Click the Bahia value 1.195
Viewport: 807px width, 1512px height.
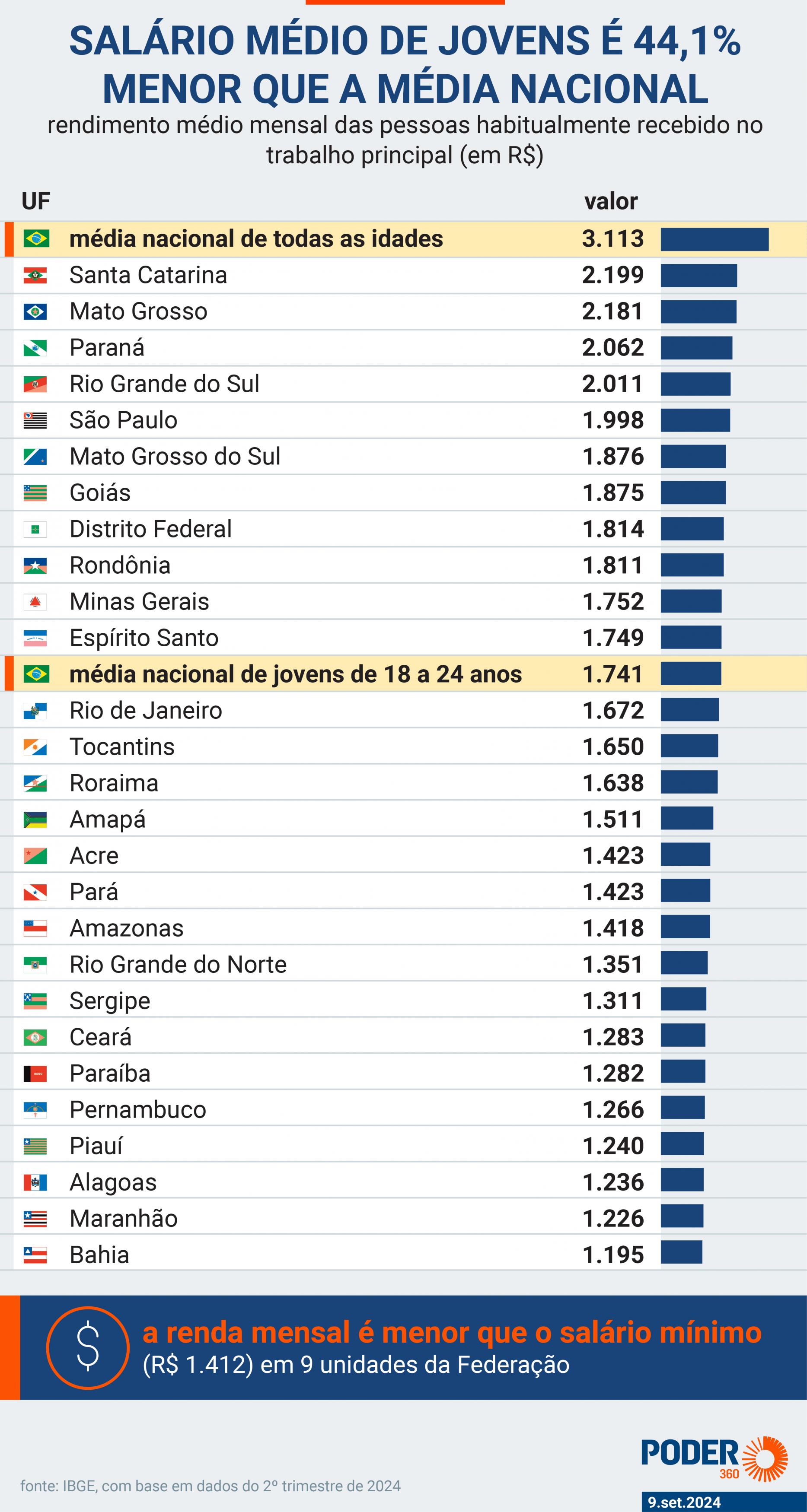[613, 1255]
